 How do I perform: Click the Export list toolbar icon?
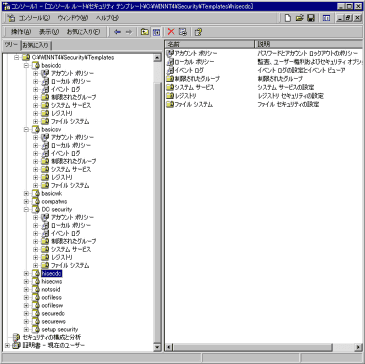click(x=182, y=32)
